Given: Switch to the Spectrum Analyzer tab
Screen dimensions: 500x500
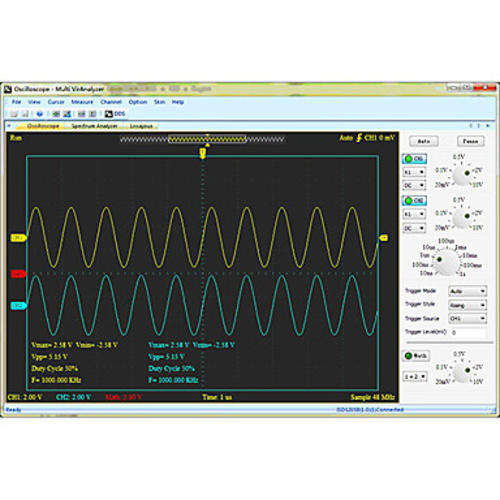Looking at the screenshot, I should [x=94, y=126].
